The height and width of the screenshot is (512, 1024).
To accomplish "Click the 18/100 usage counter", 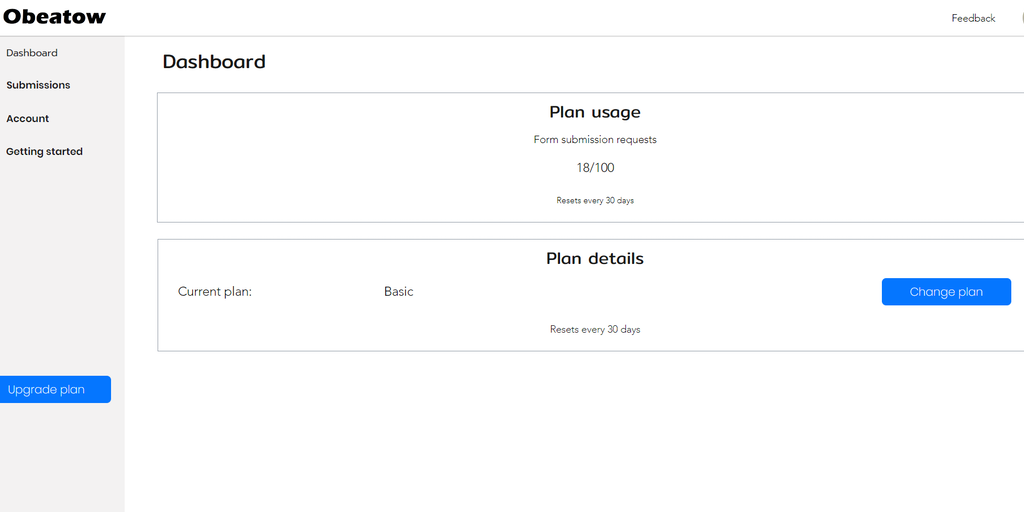I will (595, 168).
